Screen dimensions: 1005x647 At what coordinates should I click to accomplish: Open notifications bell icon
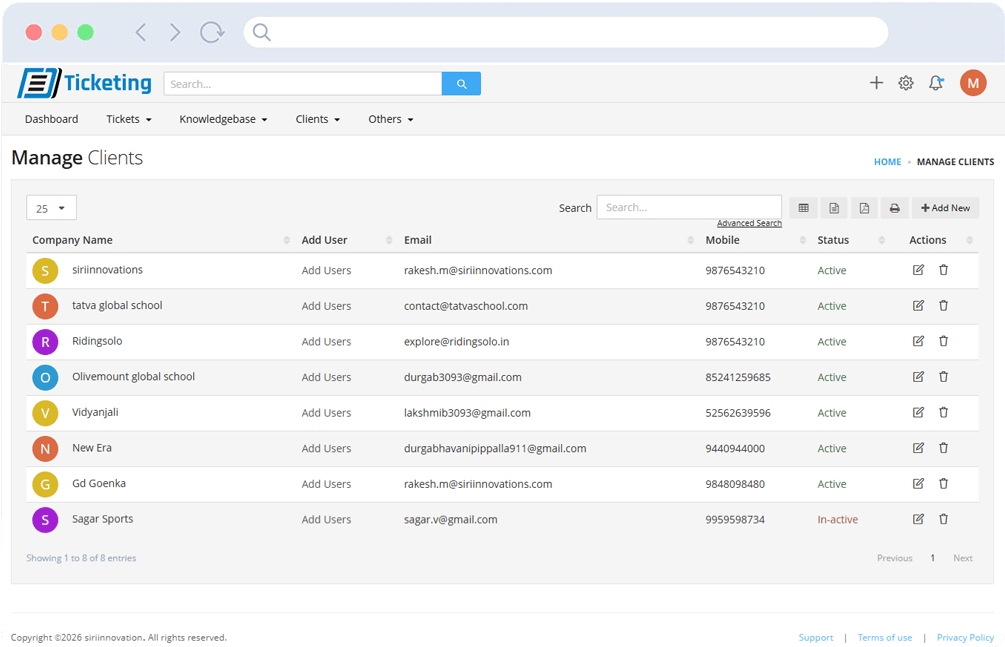(x=936, y=83)
